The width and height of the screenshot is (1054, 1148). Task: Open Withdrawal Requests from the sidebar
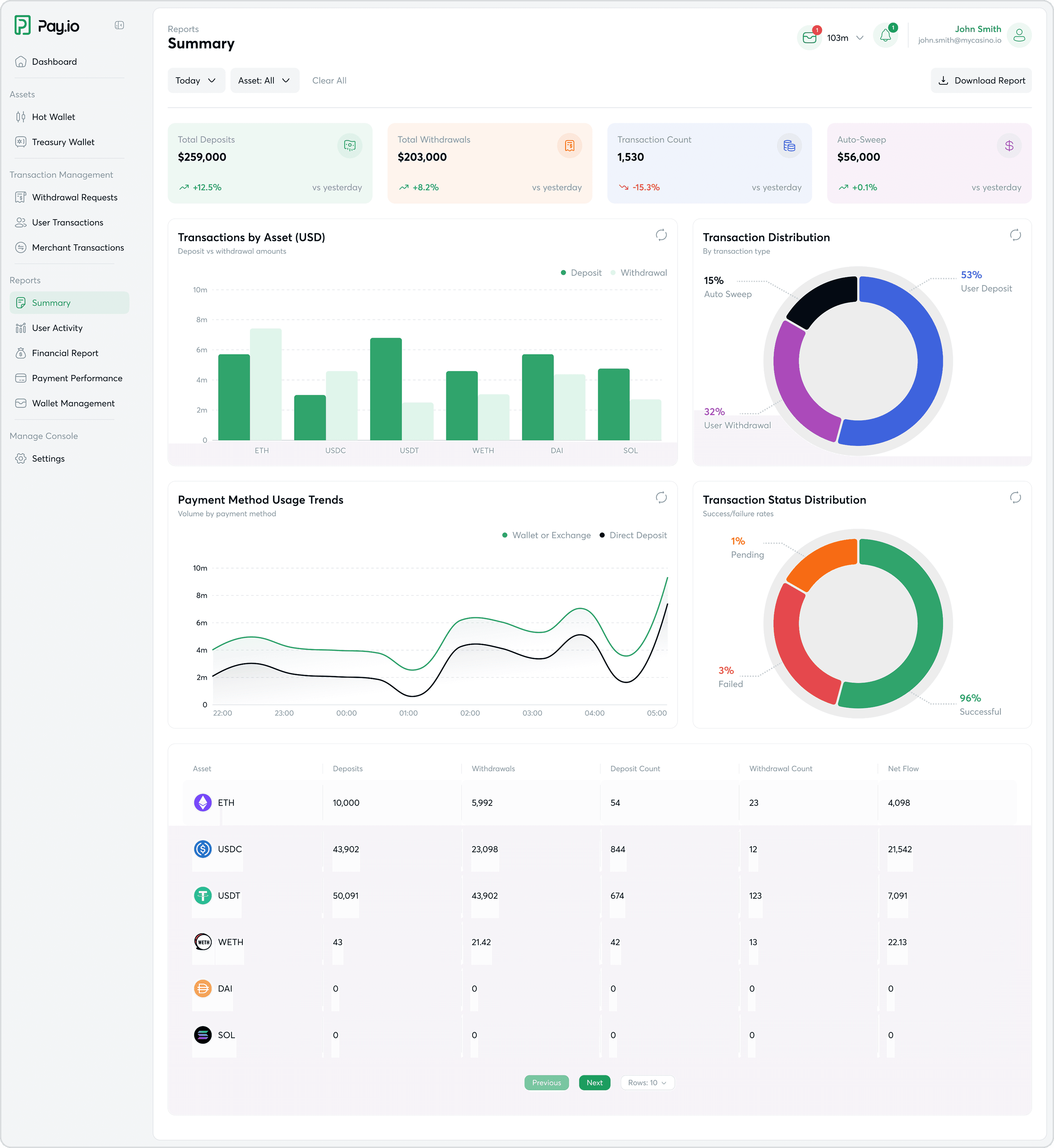click(x=75, y=197)
